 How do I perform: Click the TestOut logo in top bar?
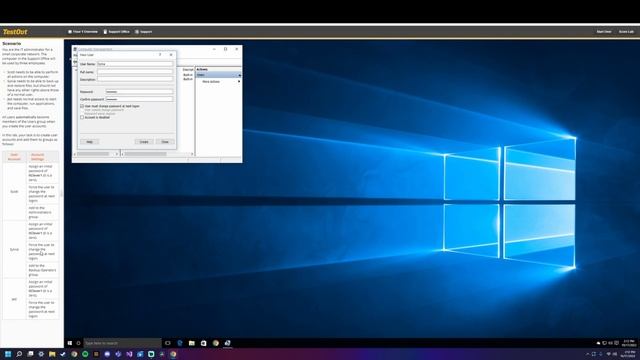tap(15, 31)
